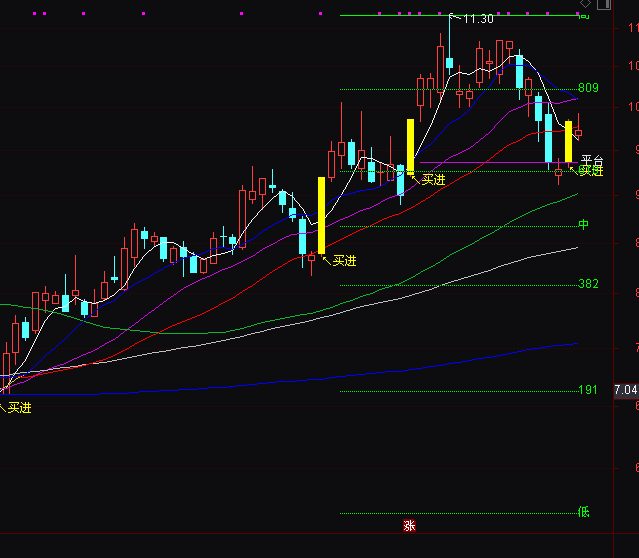
Task: Click the last red candlestick on right
Action: 578,132
